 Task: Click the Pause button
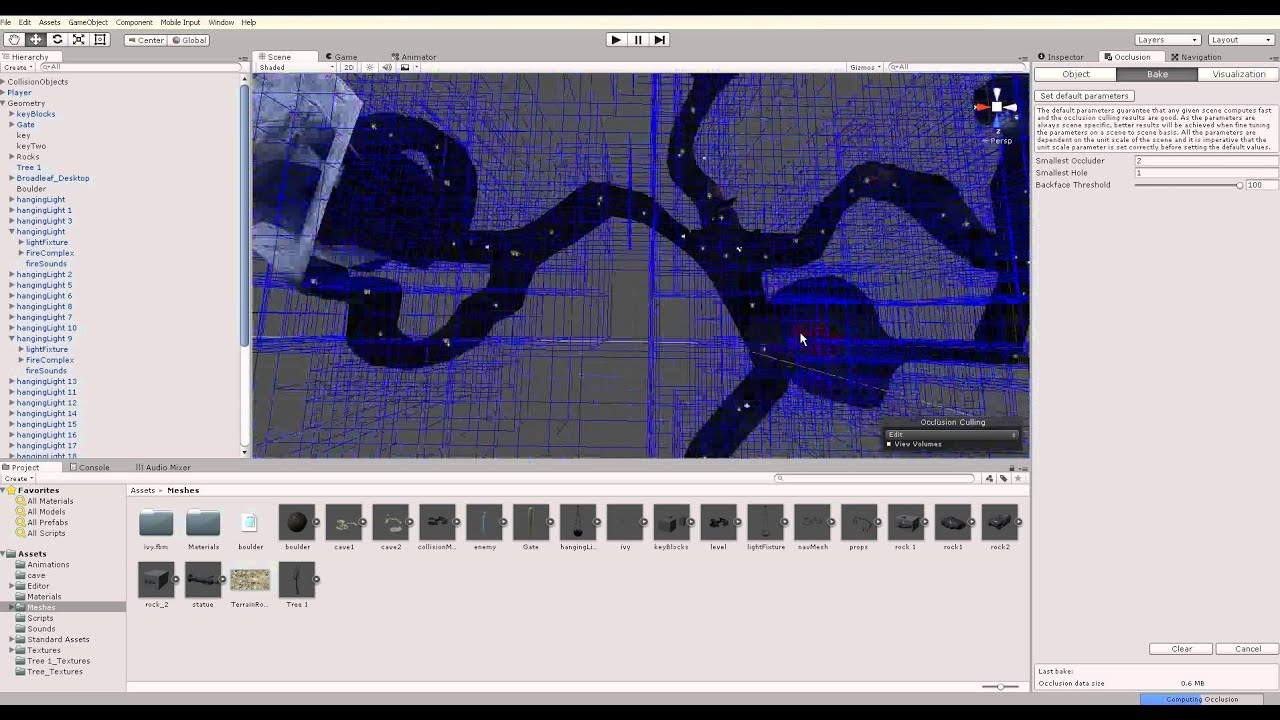point(638,40)
